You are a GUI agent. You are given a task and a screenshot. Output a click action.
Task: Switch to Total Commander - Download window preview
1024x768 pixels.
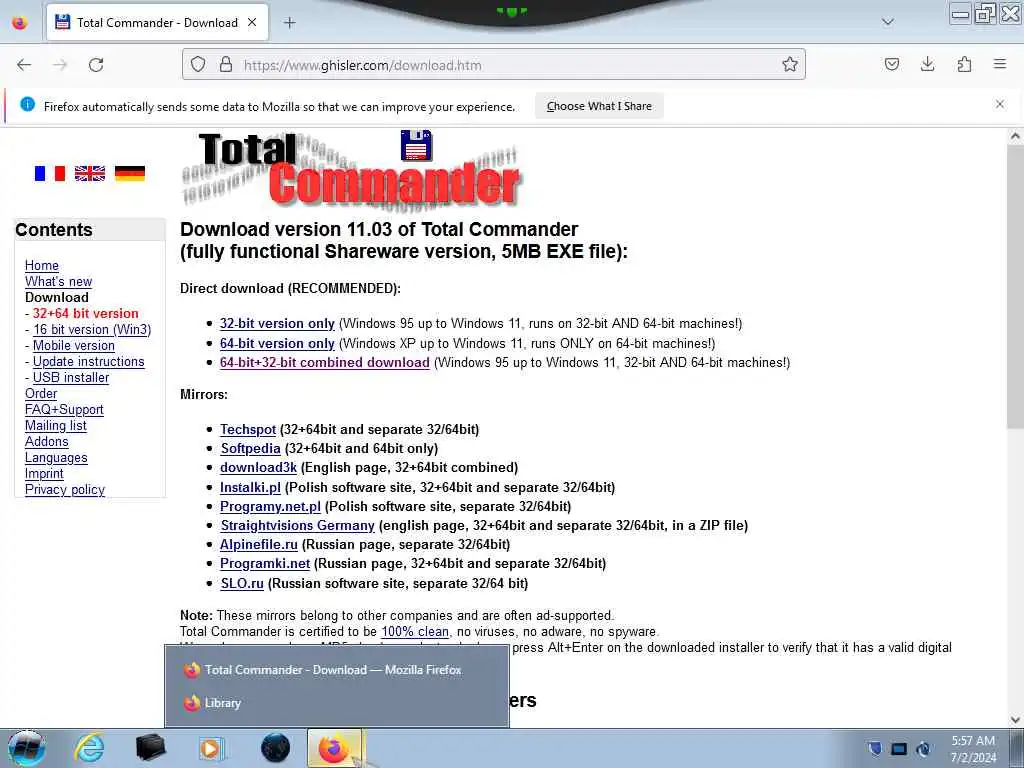tap(336, 669)
